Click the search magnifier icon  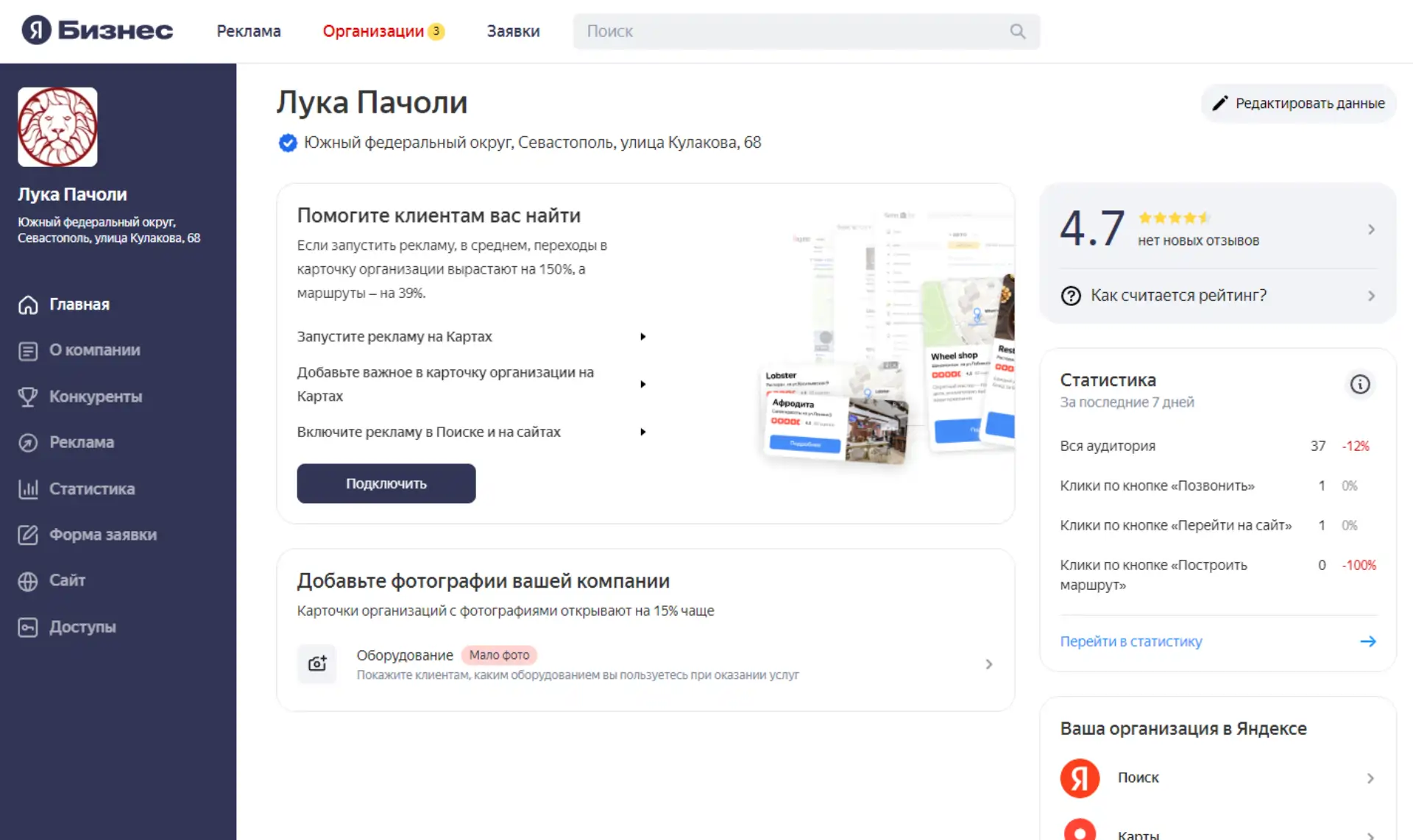coord(1017,31)
